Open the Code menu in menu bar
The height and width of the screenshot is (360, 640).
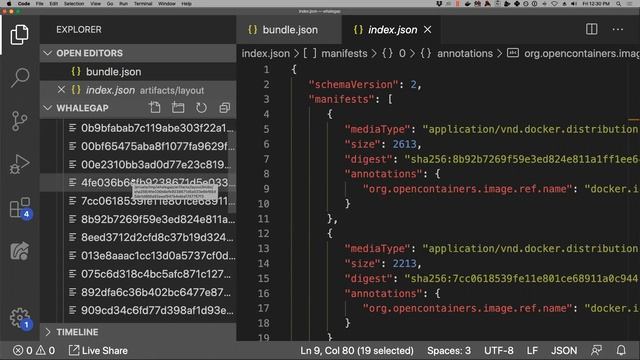tap(24, 4)
